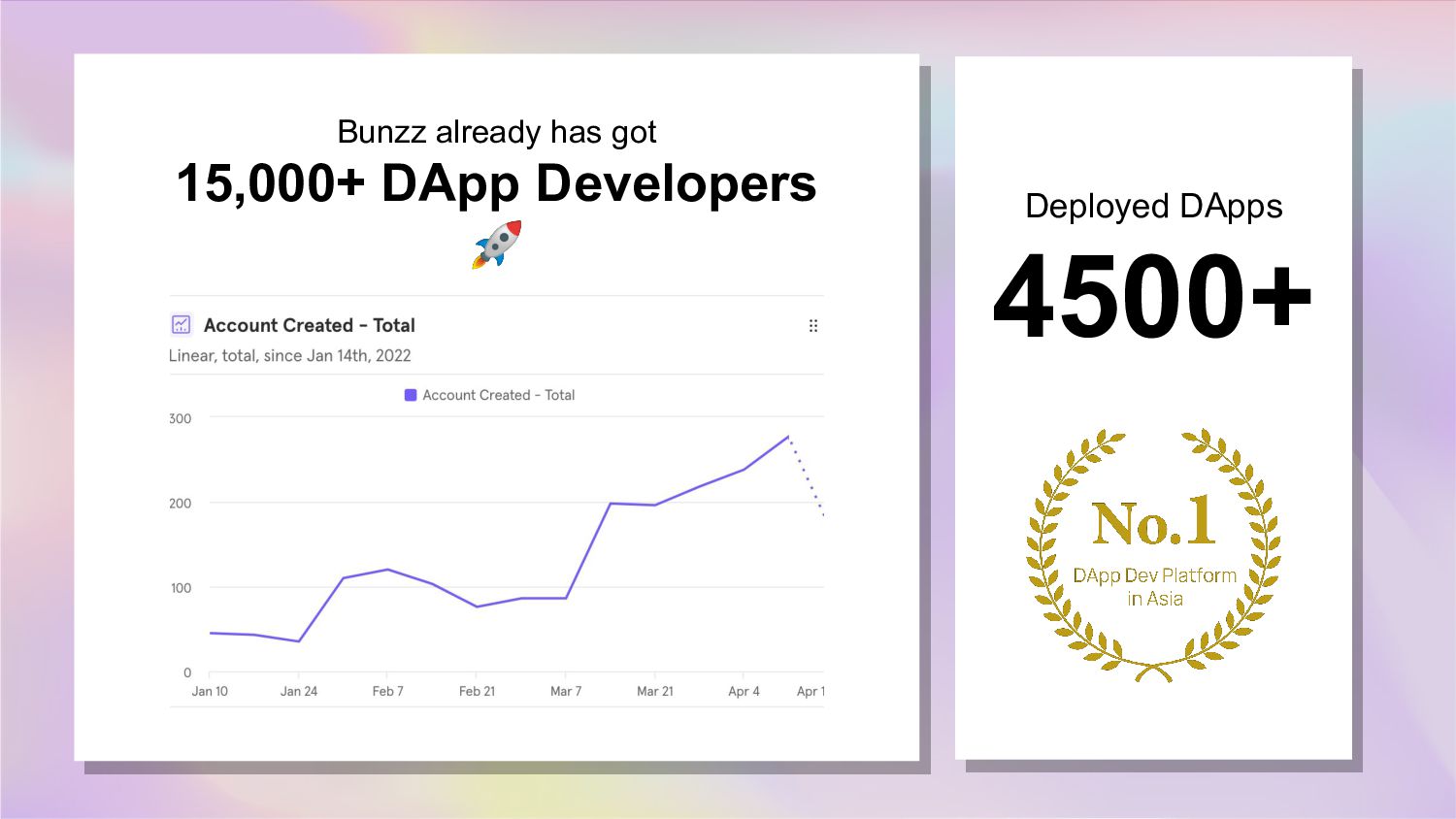1456x819 pixels.
Task: Click the 'No.1' text inside the wreath
Action: pyautogui.click(x=1153, y=522)
